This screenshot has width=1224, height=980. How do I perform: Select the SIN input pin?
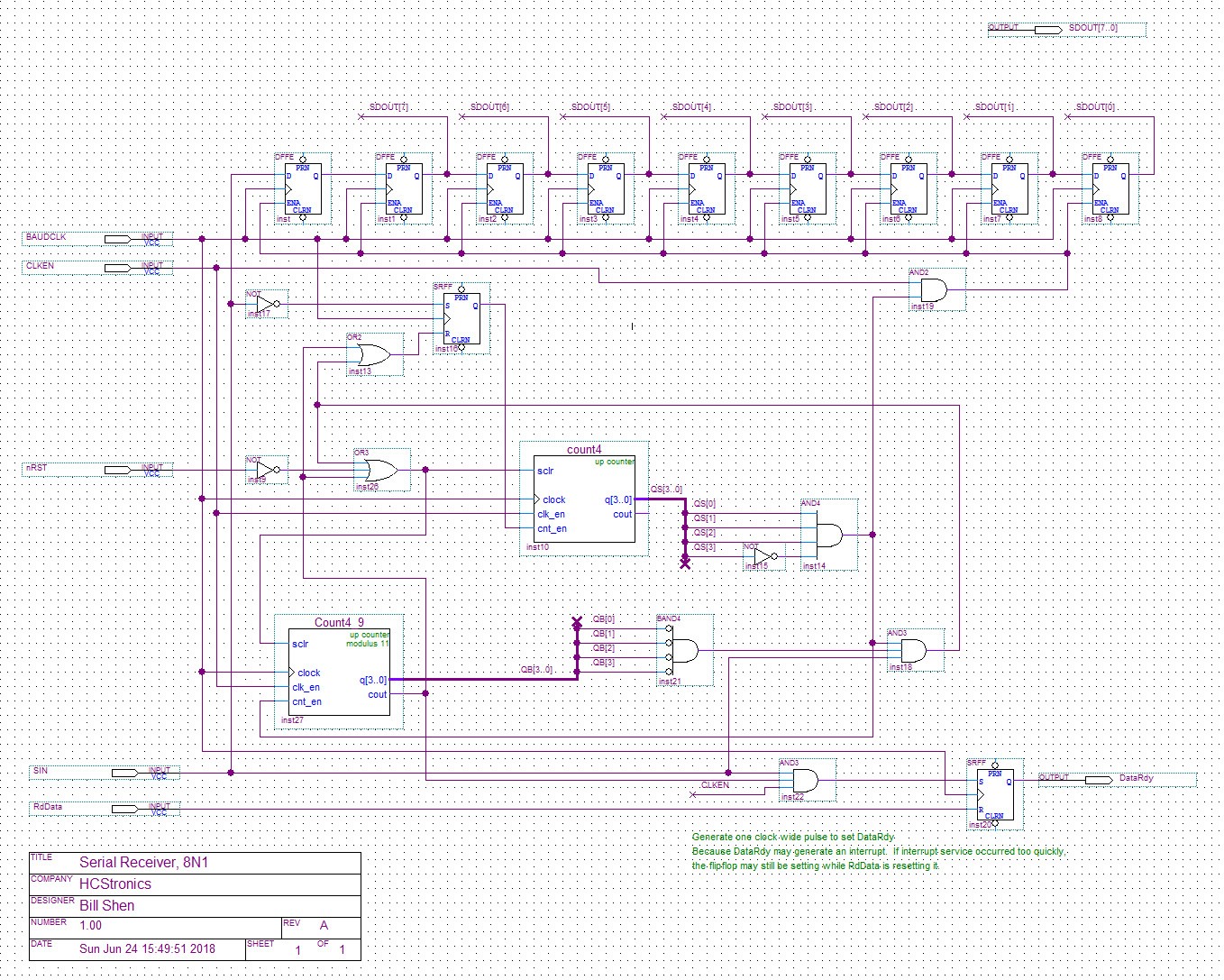(125, 773)
